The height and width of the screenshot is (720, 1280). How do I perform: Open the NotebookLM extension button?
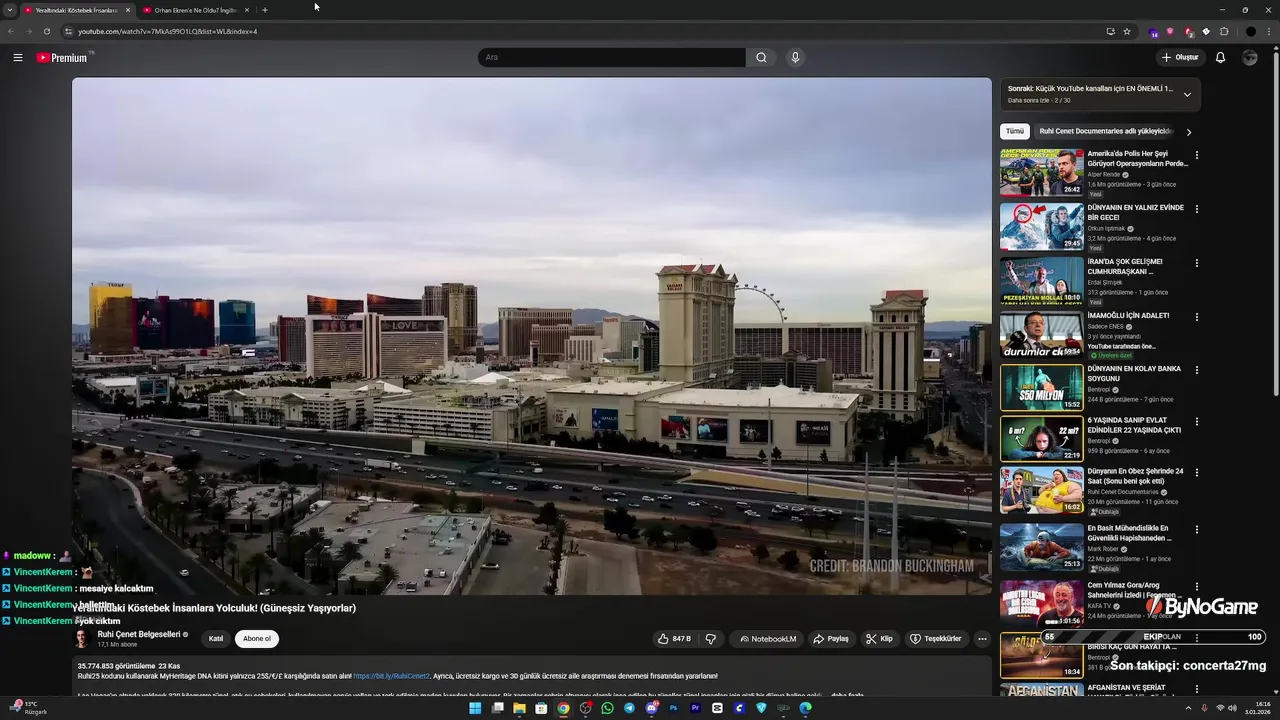(x=768, y=639)
